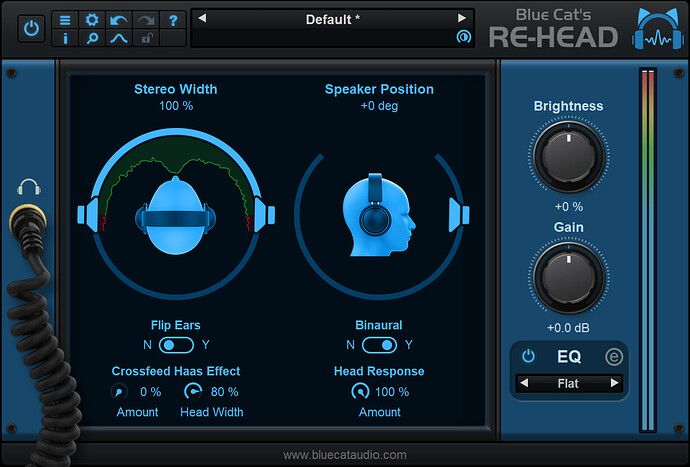This screenshot has height=467, width=690.
Task: Click the undo arrow icon
Action: [118, 20]
